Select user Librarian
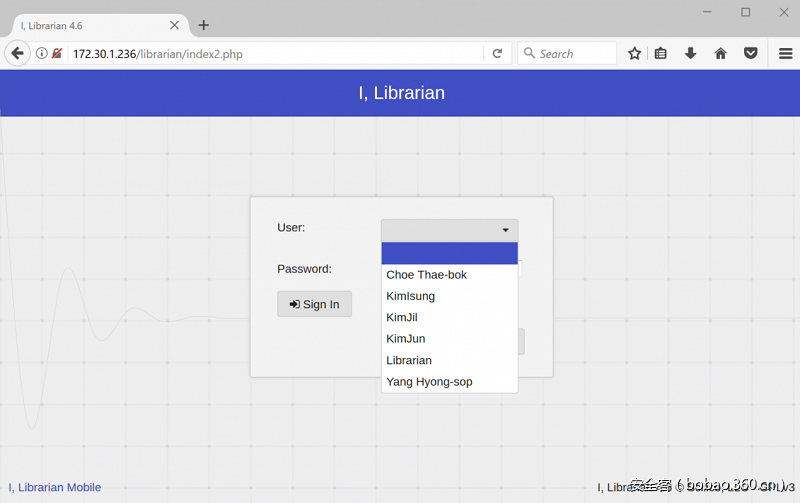 pyautogui.click(x=449, y=361)
